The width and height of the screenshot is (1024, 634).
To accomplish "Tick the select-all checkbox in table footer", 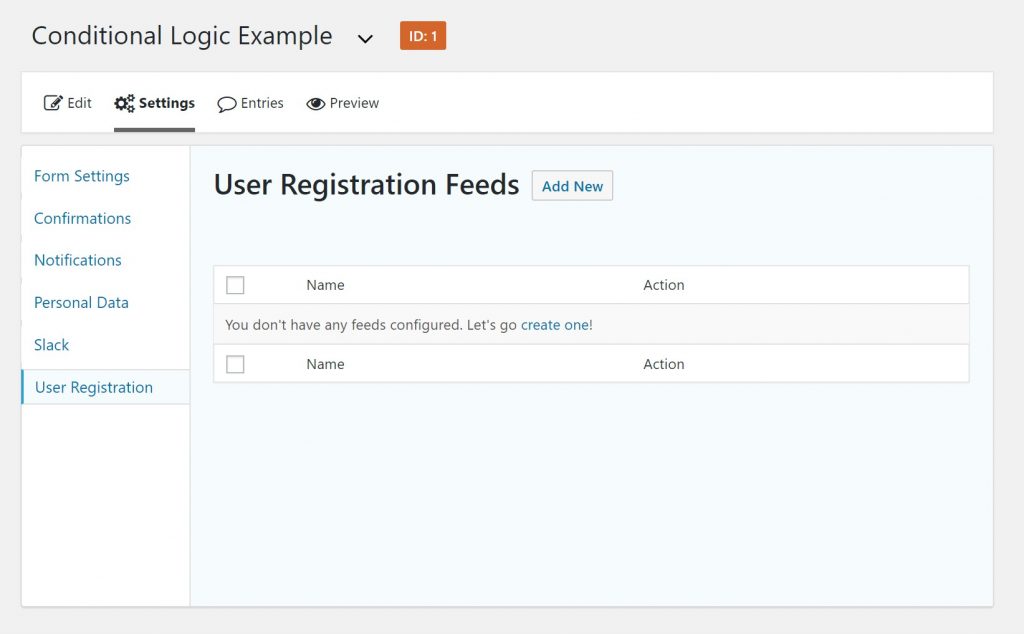I will click(x=235, y=365).
